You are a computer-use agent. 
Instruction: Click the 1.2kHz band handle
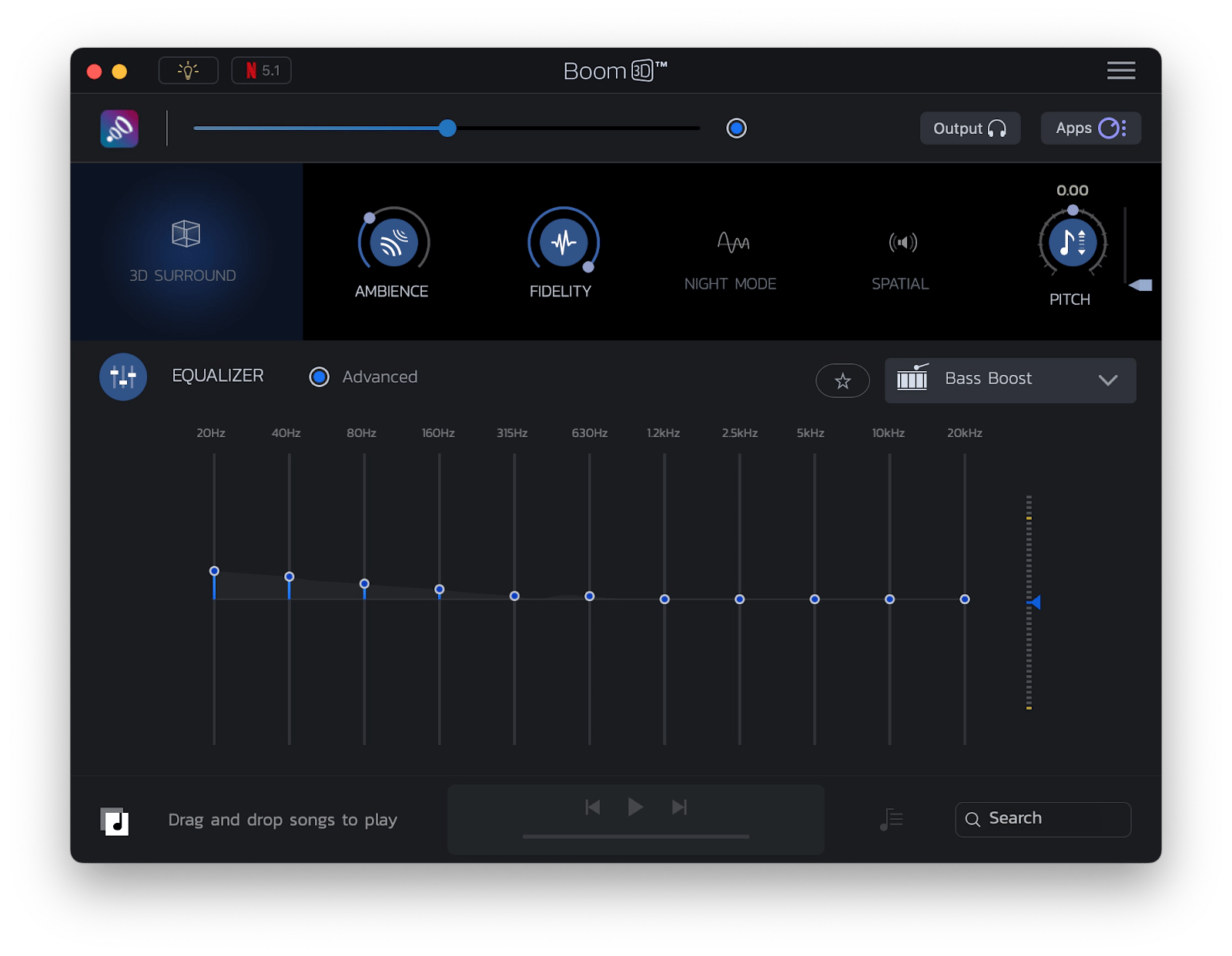coord(665,599)
